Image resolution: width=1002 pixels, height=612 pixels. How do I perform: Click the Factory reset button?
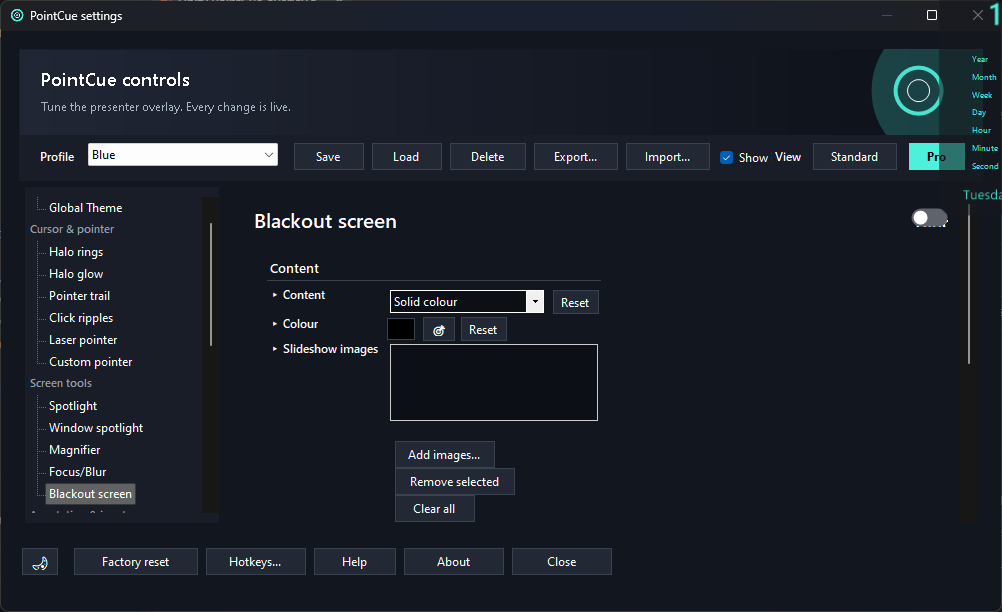[x=135, y=562]
